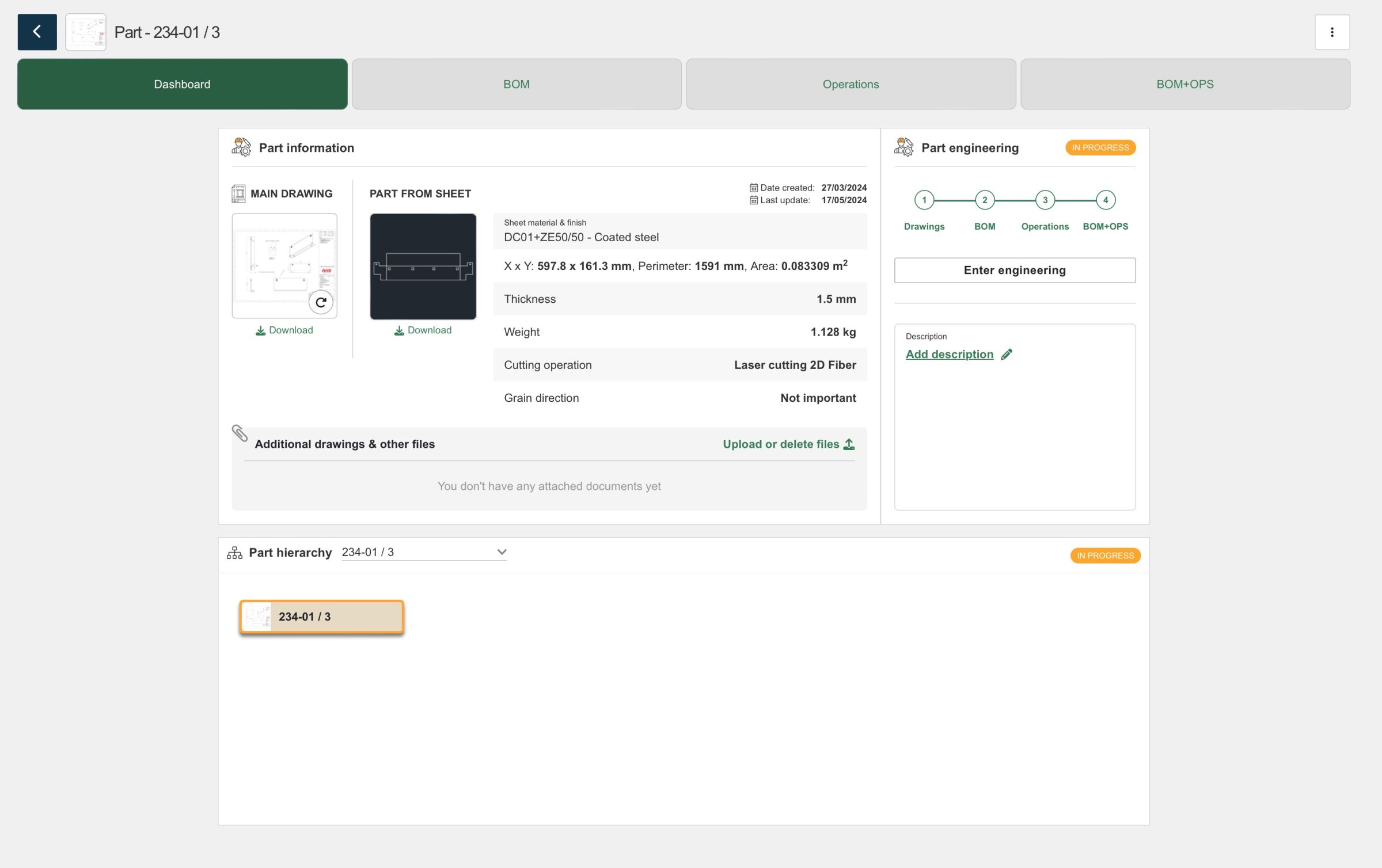Jump to step 4 BOM+OPS circle
The image size is (1382, 868).
point(1105,200)
